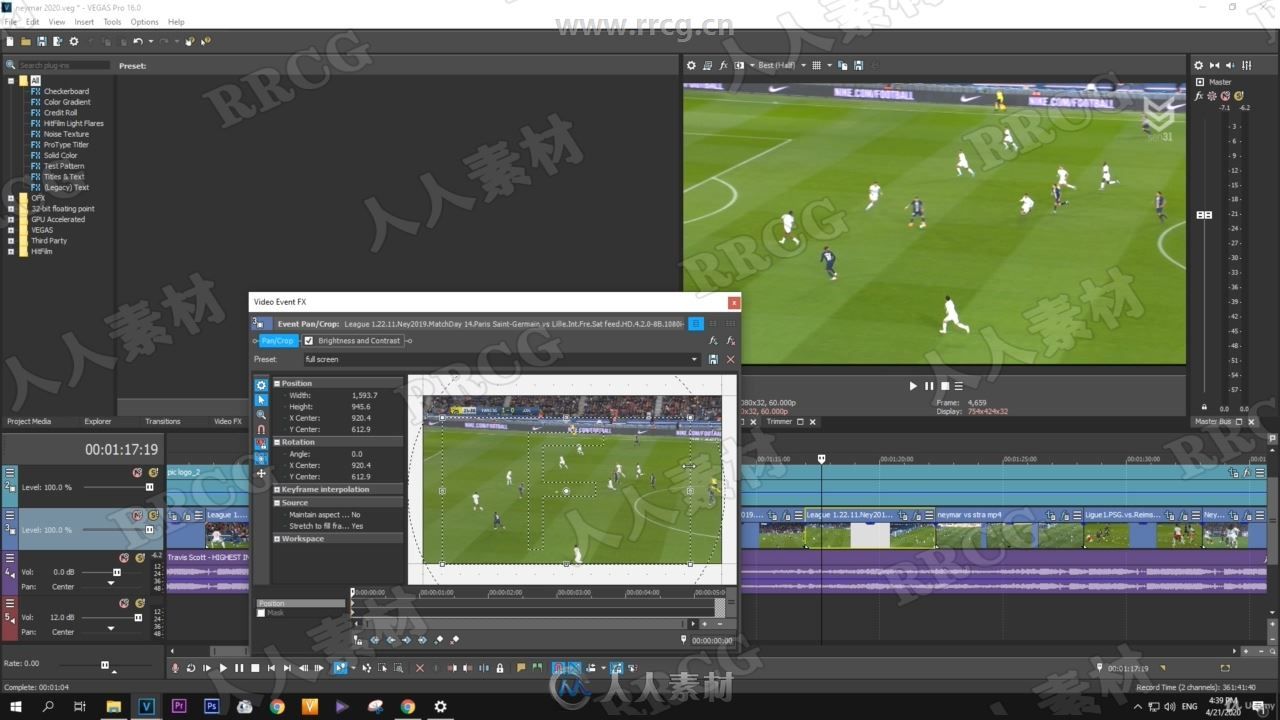Solo track 2 with its solo button
The height and width of the screenshot is (720, 1280).
[x=153, y=472]
